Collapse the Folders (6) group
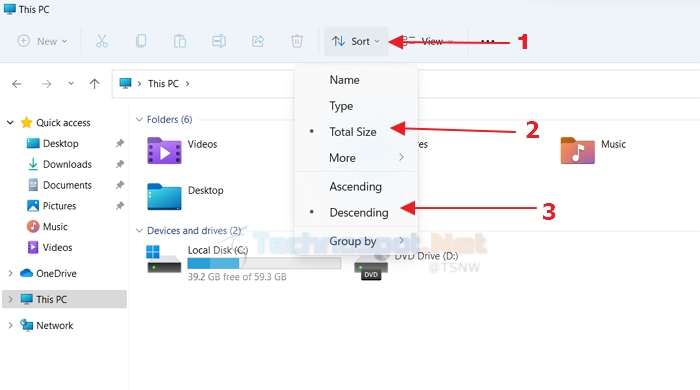Screen dimensions: 700x390 click(x=139, y=119)
